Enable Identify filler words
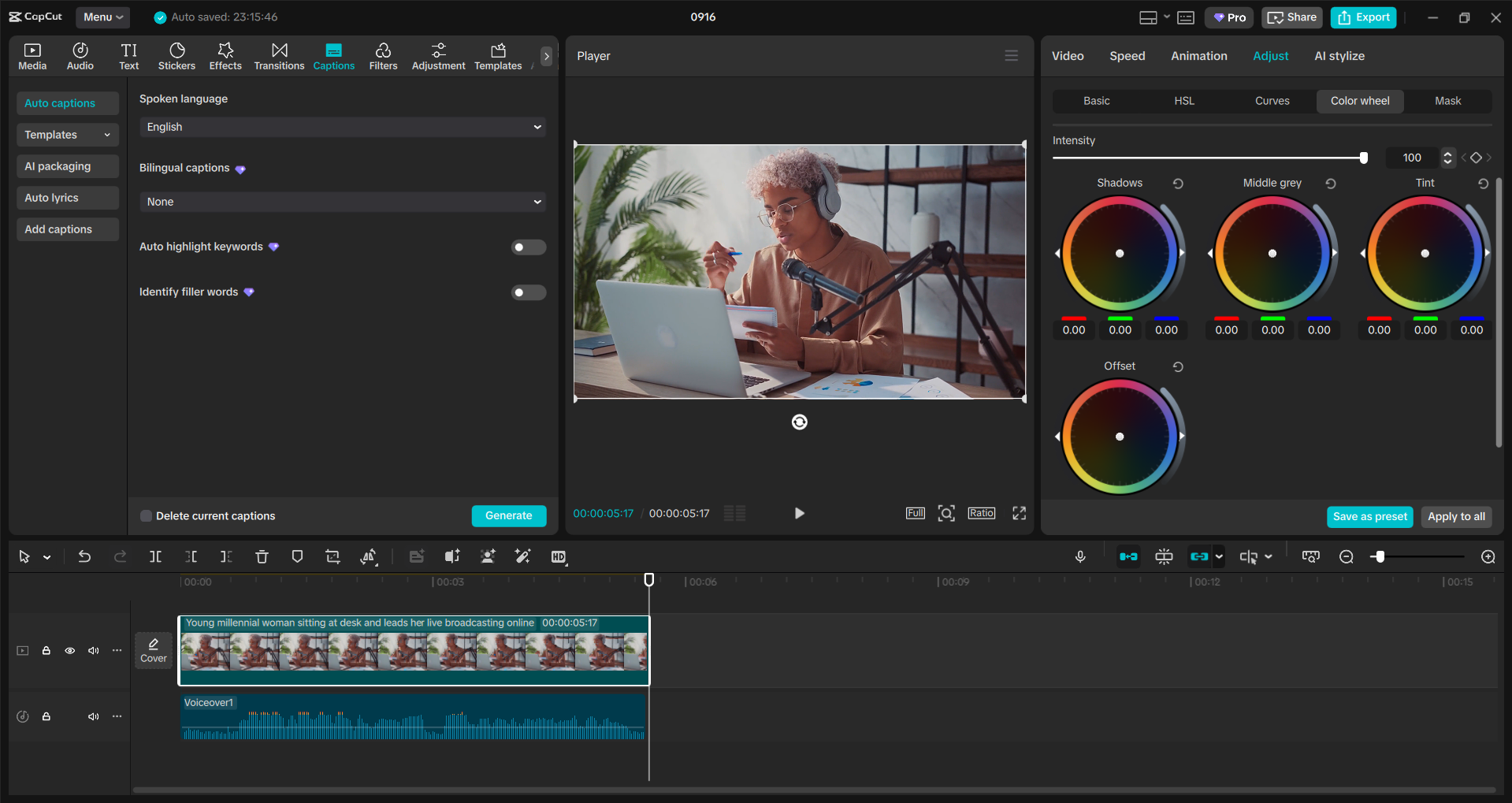This screenshot has width=1512, height=803. pos(528,292)
